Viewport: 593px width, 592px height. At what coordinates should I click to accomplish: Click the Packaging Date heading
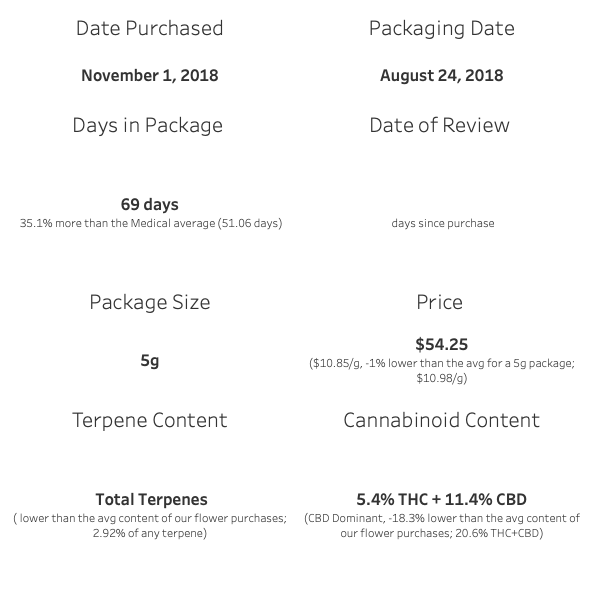[x=442, y=29]
